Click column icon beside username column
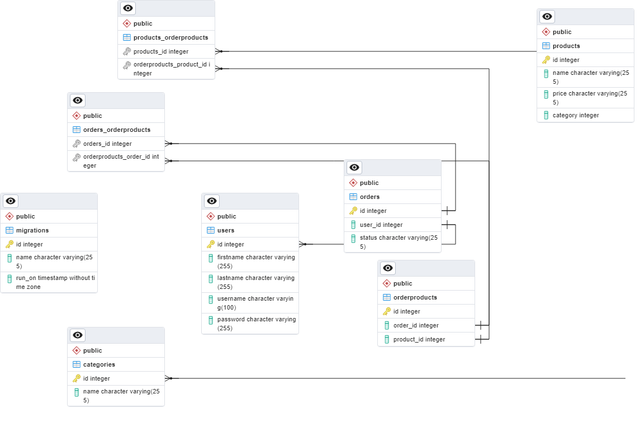 [211, 299]
